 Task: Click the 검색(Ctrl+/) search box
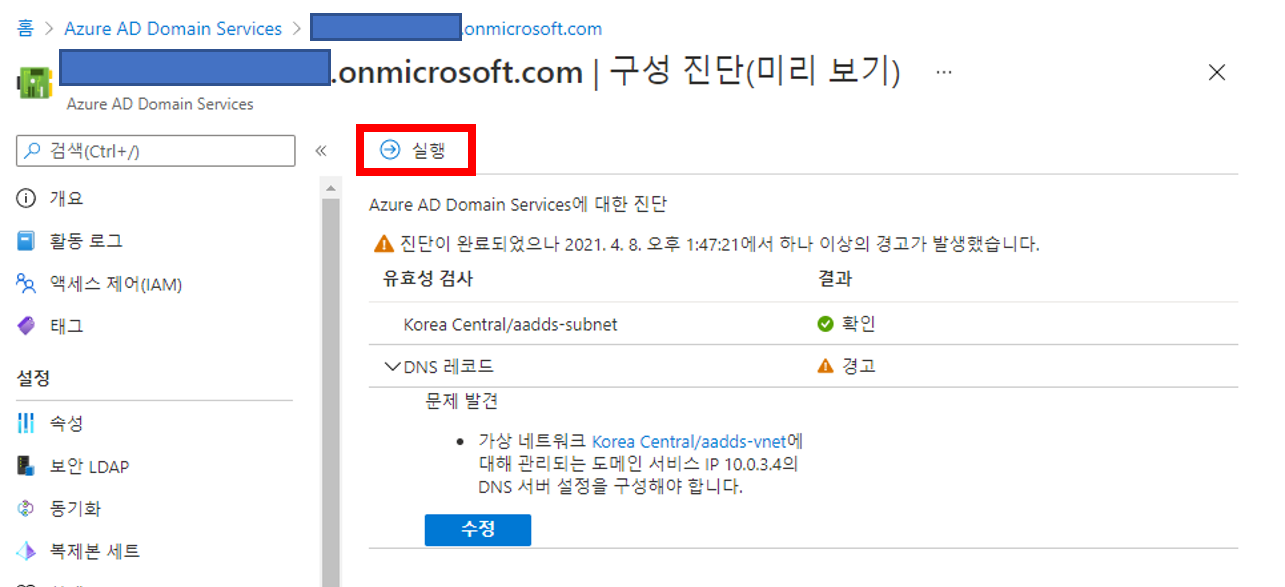point(156,150)
